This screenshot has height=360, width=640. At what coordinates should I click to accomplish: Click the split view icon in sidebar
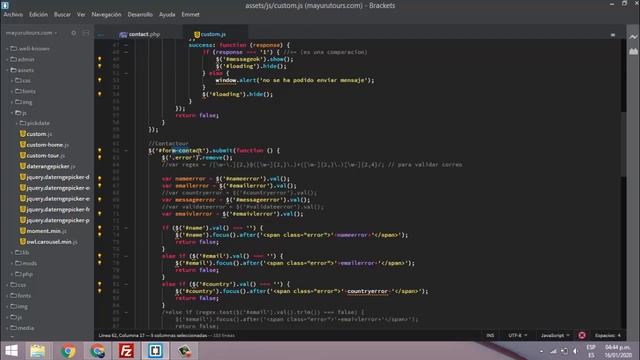pyautogui.click(x=86, y=33)
